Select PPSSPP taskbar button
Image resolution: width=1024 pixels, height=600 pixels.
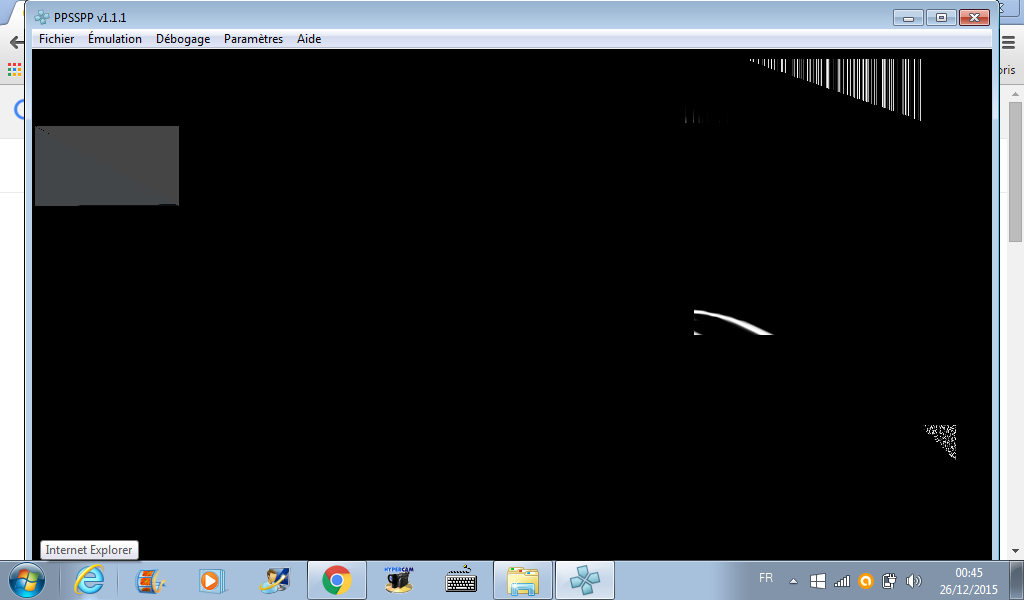pos(585,580)
